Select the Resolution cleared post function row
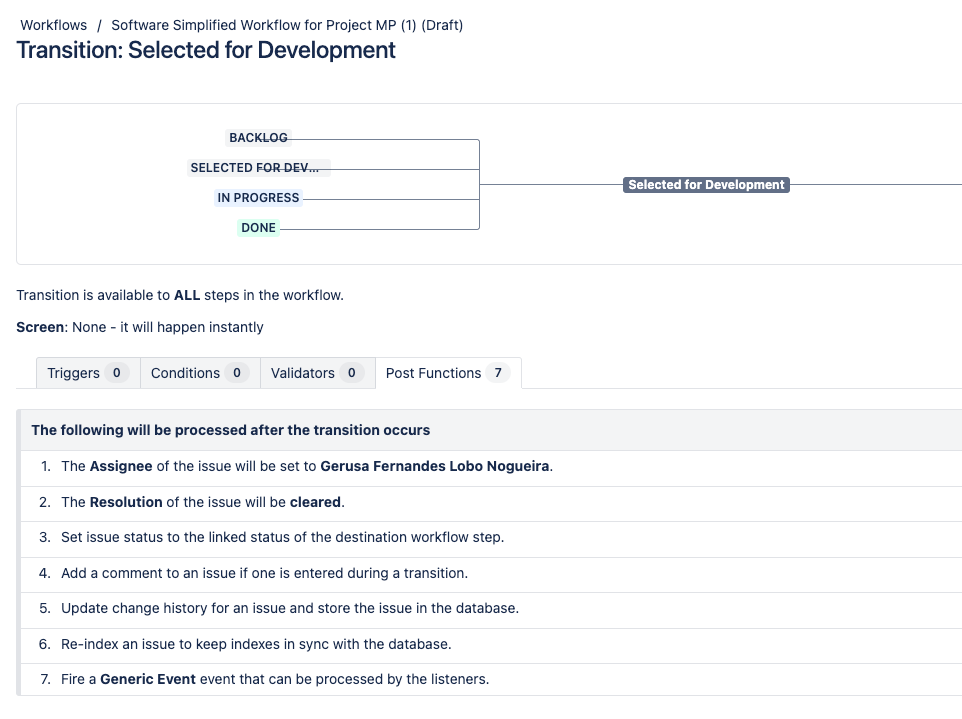962x719 pixels. [x=491, y=502]
